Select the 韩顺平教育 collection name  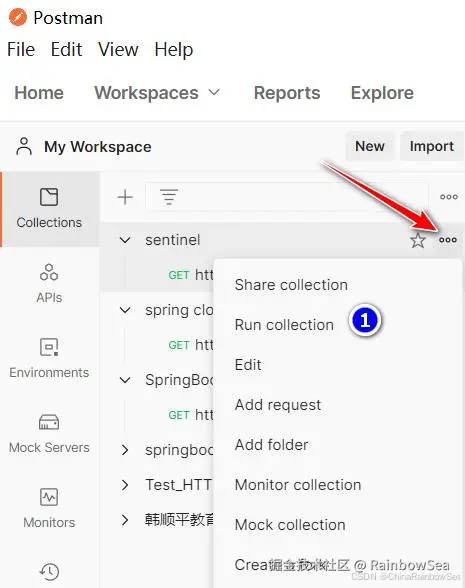pos(179,520)
